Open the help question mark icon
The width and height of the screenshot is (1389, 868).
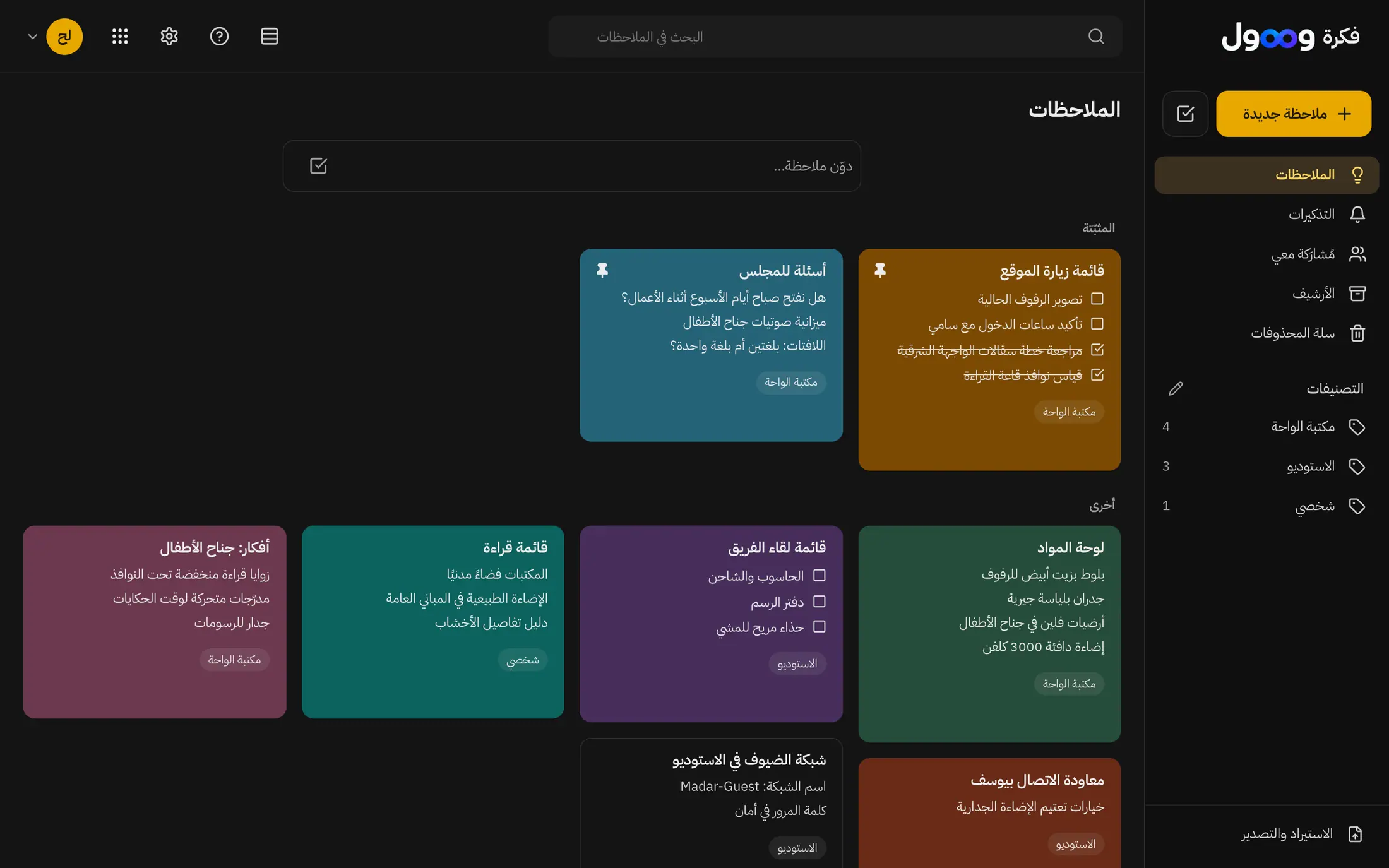pyautogui.click(x=219, y=37)
